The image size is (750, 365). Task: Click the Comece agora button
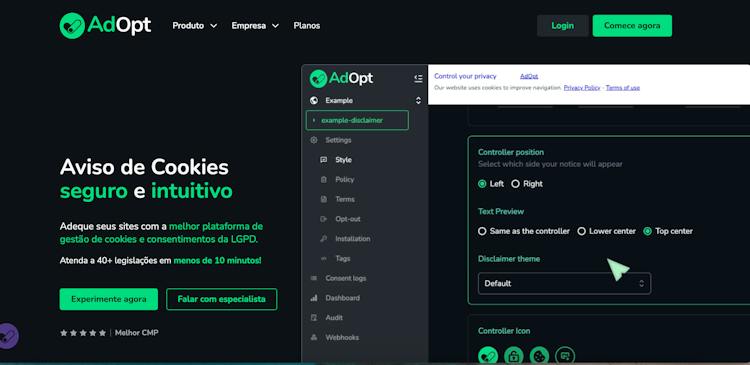pyautogui.click(x=632, y=26)
